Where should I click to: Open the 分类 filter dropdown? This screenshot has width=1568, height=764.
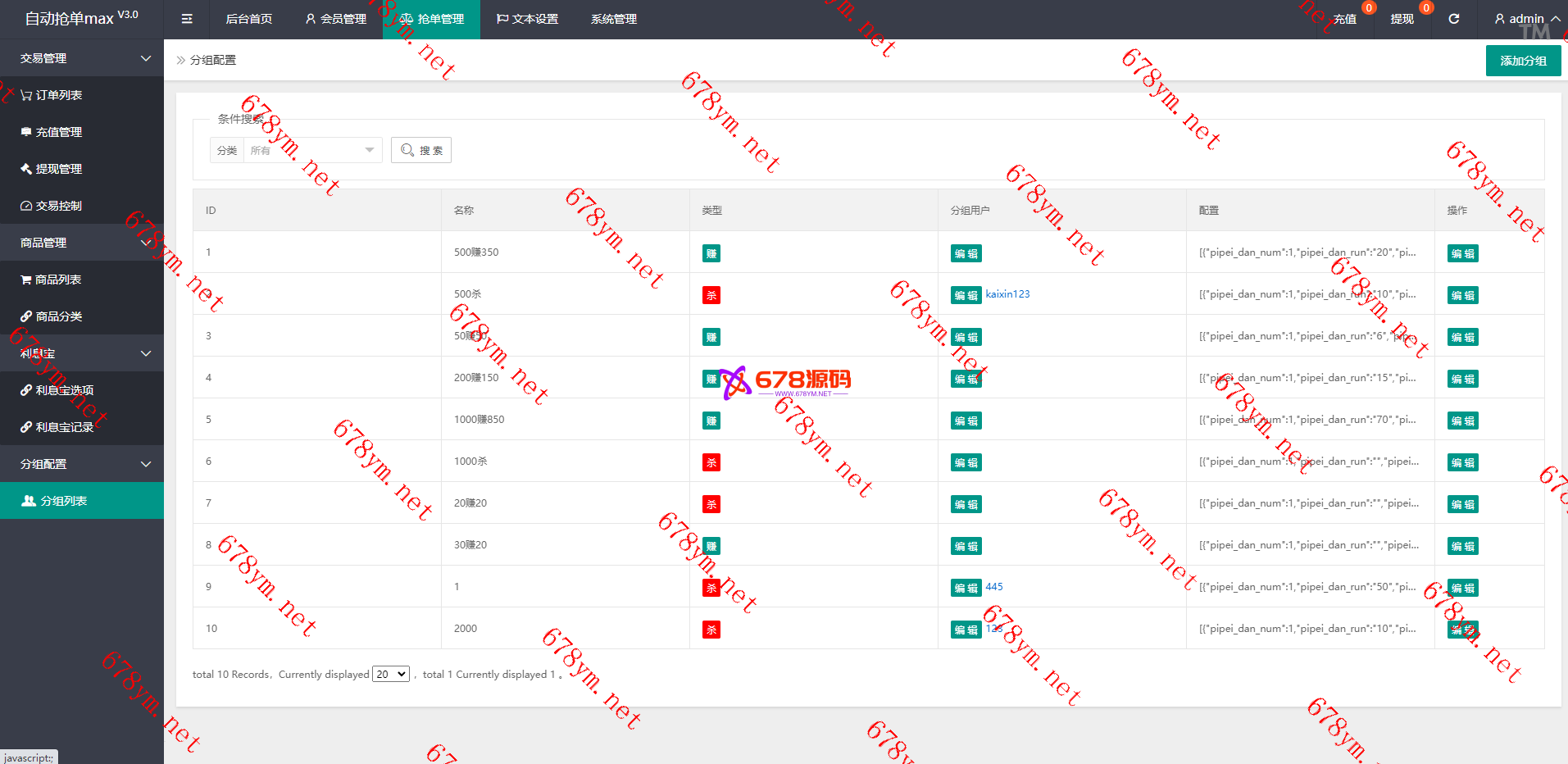pos(311,150)
